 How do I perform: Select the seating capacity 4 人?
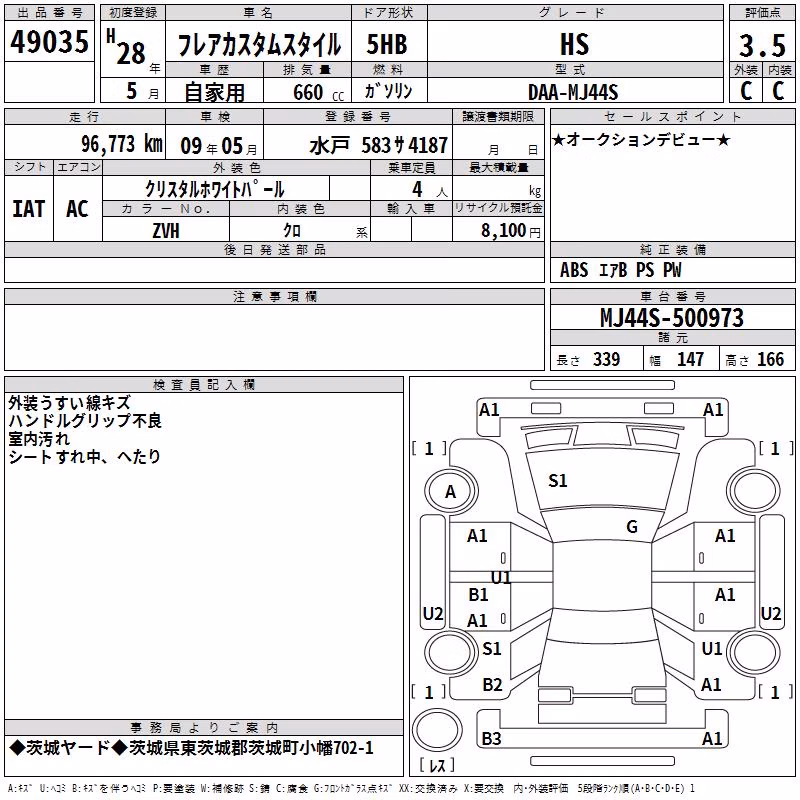tap(430, 189)
